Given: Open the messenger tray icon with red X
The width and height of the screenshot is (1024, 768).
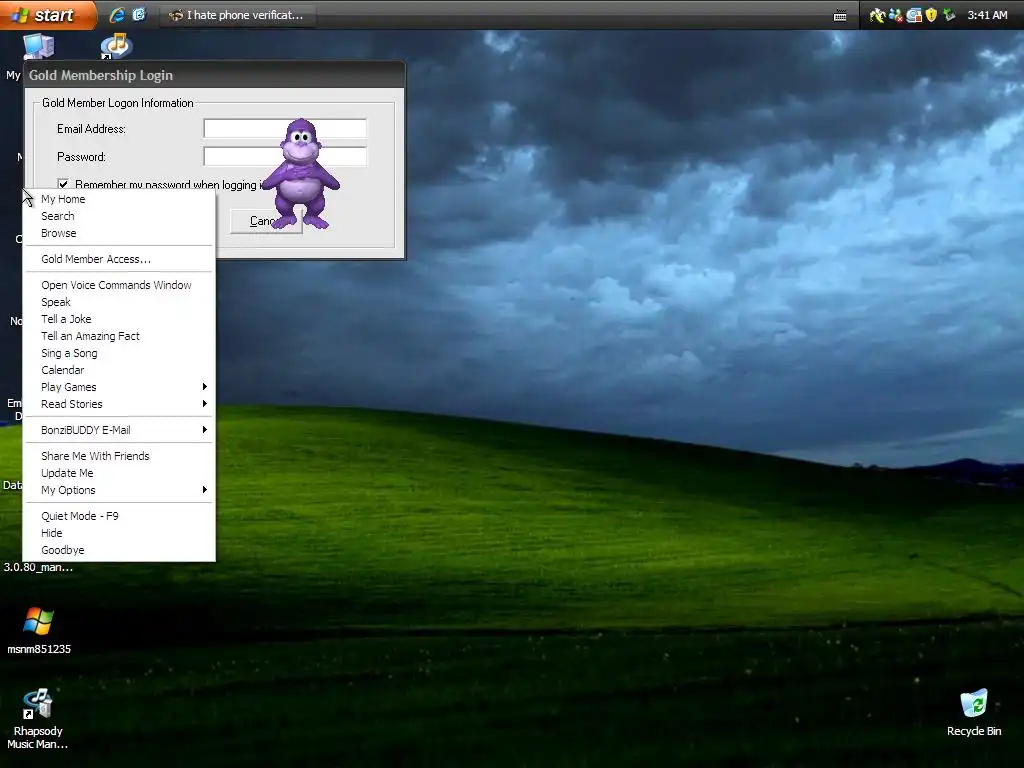Looking at the screenshot, I should tap(895, 15).
